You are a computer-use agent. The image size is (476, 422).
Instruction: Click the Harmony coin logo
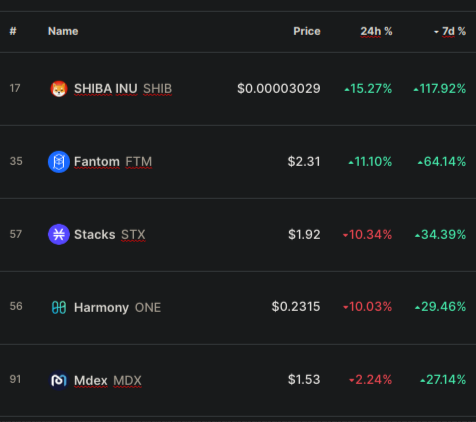click(x=59, y=307)
